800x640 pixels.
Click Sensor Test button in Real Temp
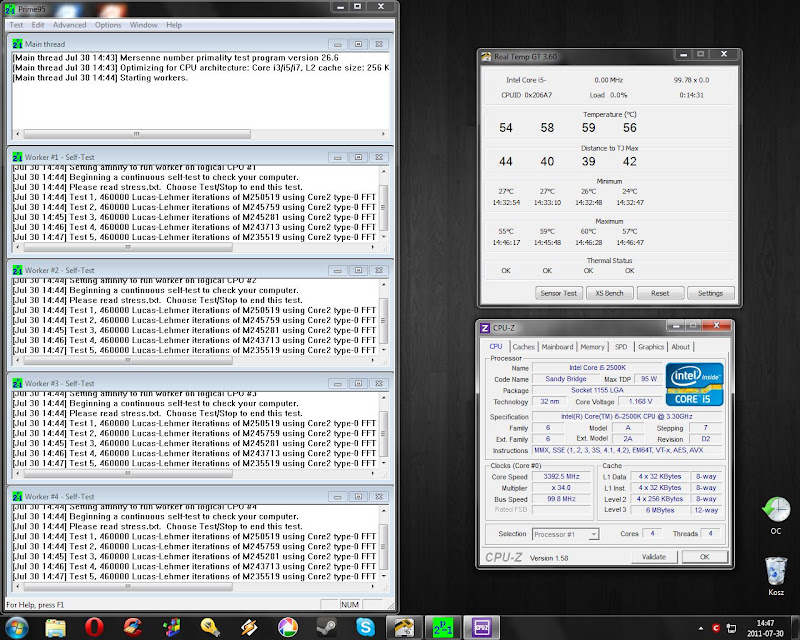tap(558, 293)
